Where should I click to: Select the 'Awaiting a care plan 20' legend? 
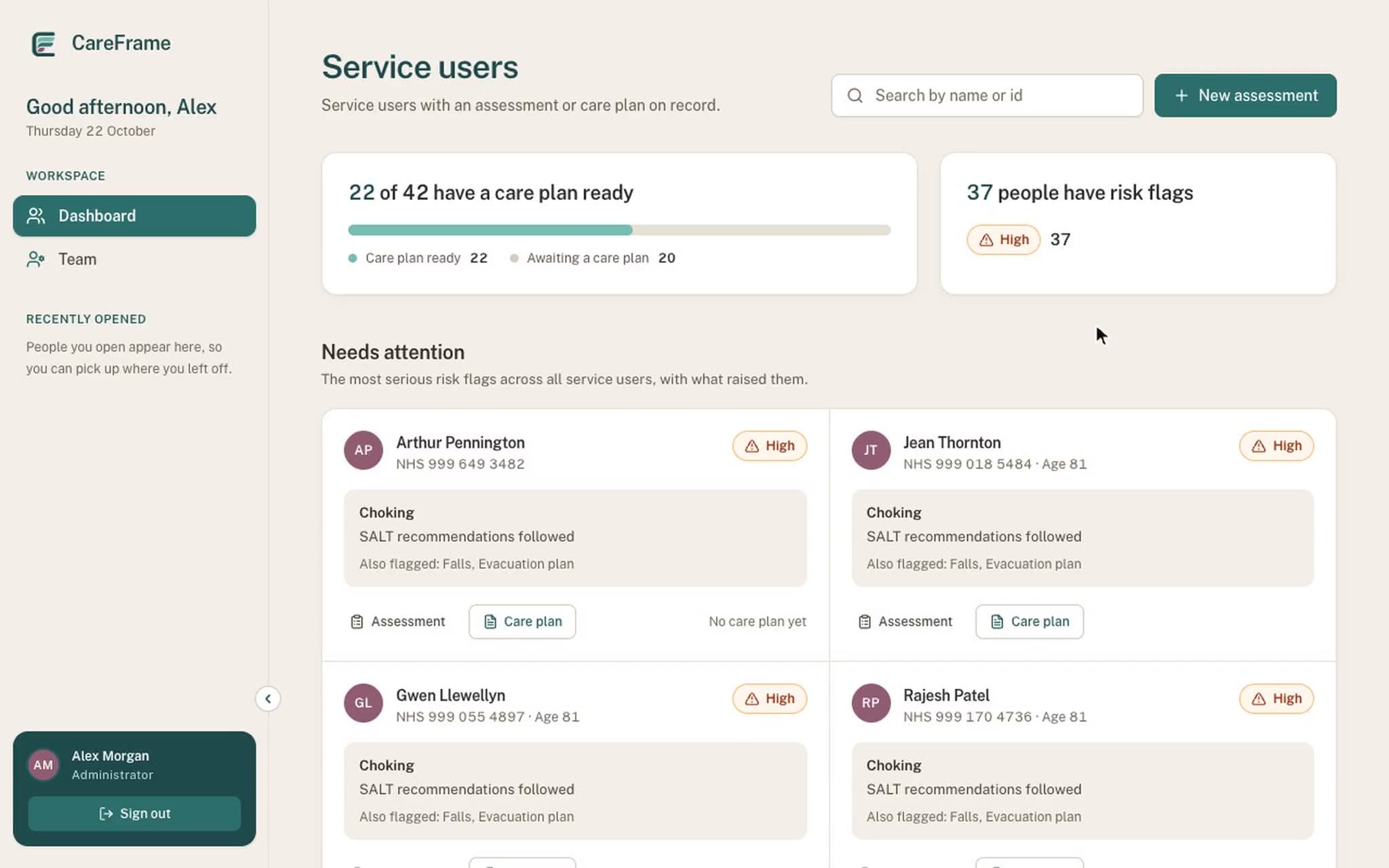593,258
